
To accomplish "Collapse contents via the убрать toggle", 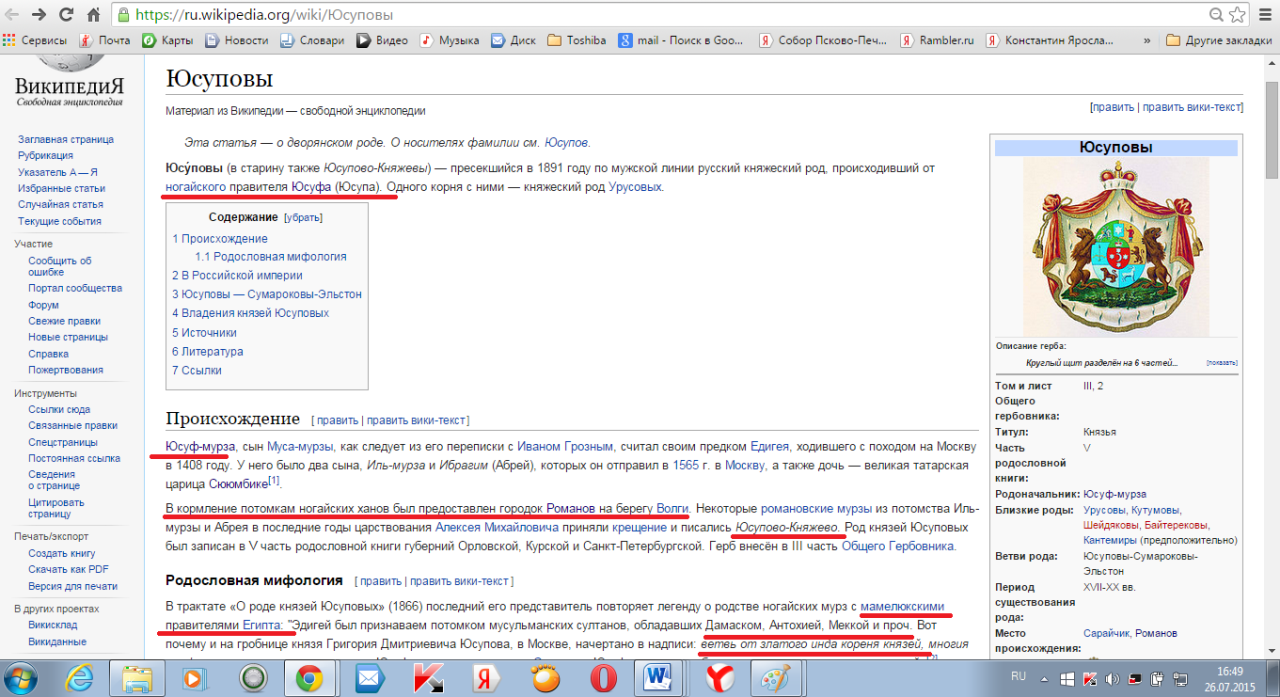I will click(303, 217).
